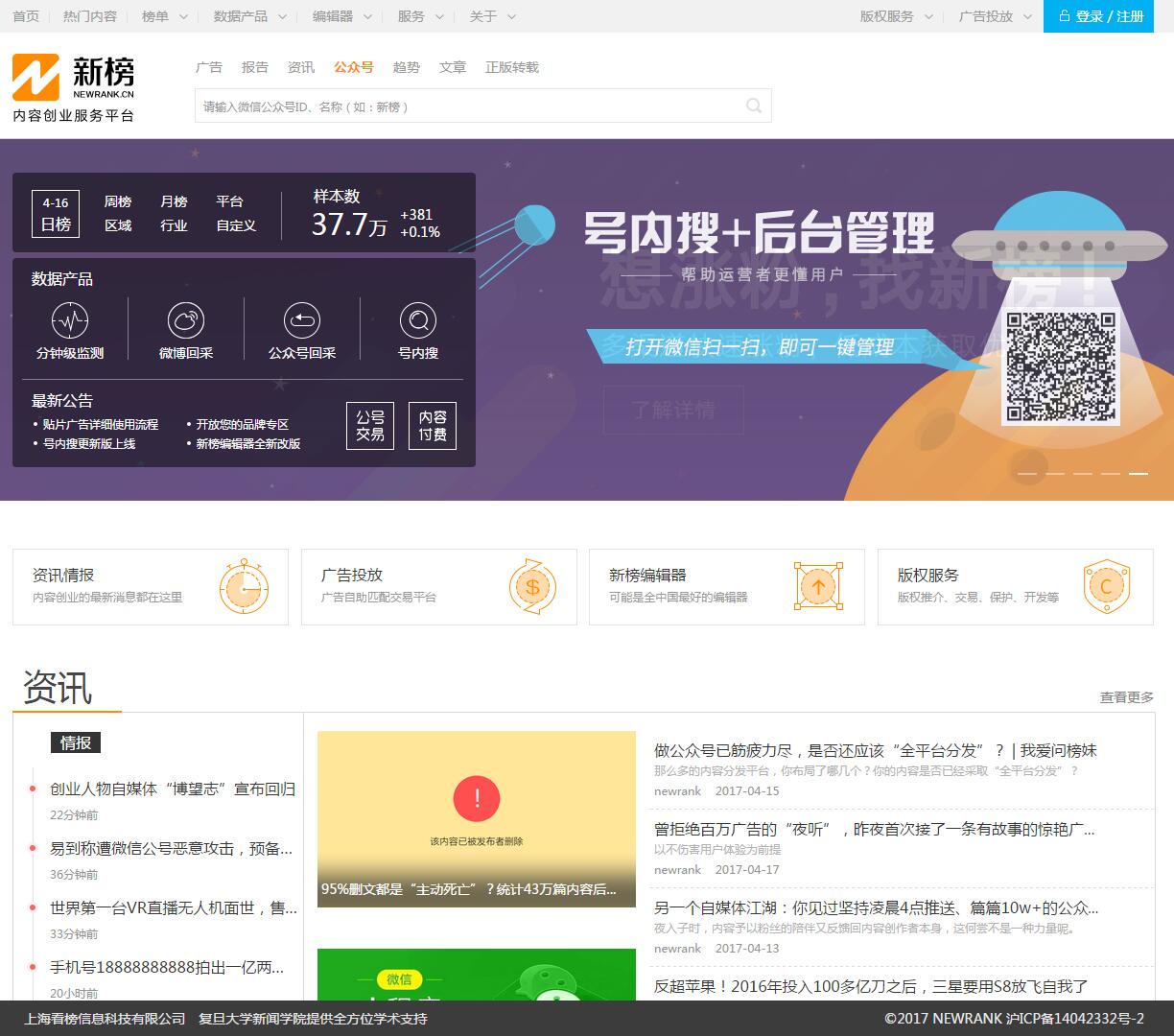Click the dollar icon on 广告投放 card
This screenshot has width=1174, height=1036.
click(532, 586)
